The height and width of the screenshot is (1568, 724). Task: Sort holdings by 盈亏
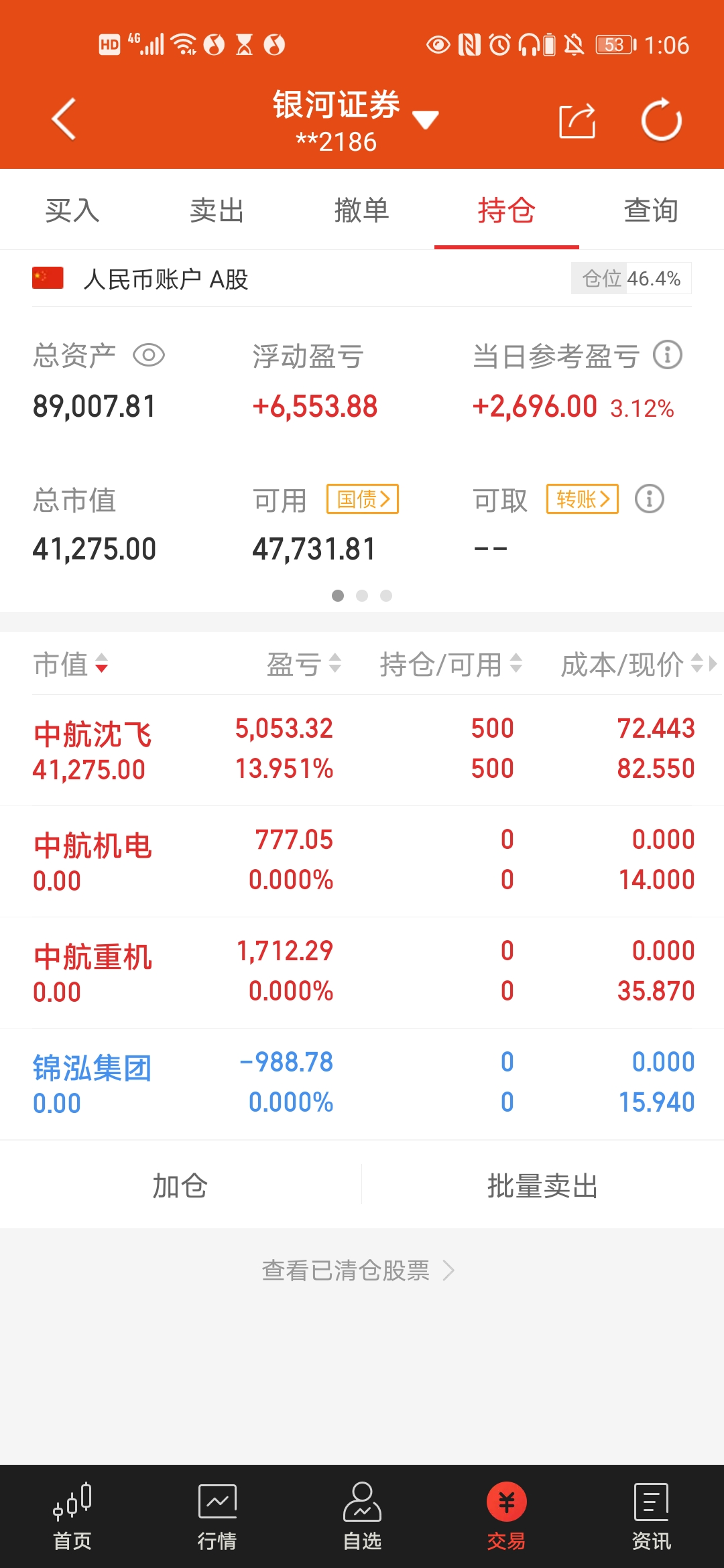(304, 665)
